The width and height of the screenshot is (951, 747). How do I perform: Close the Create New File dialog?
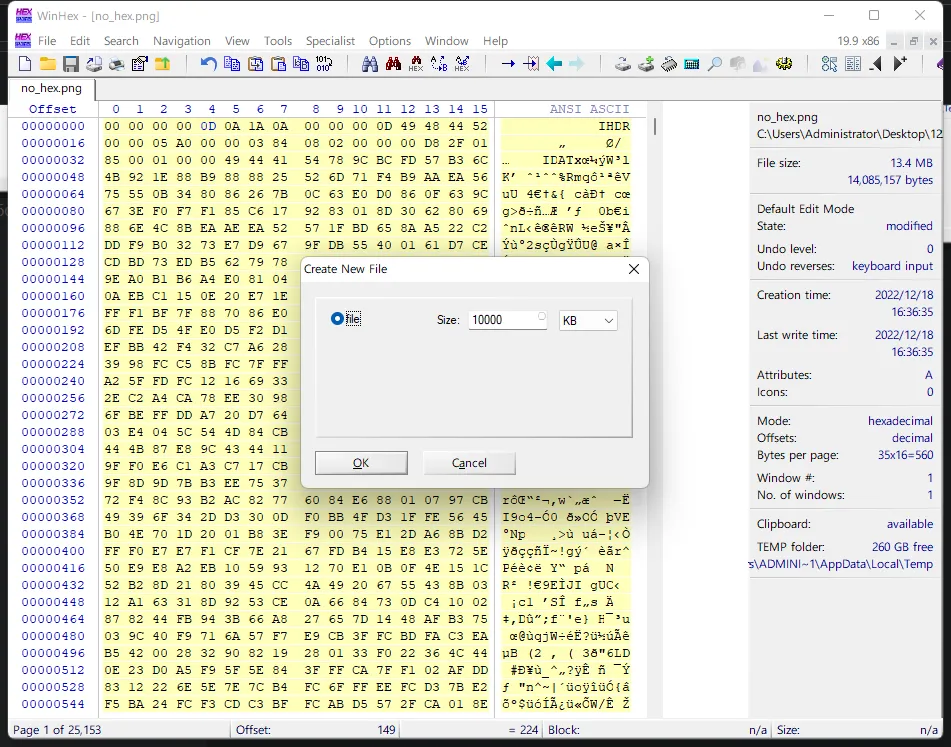pos(633,269)
